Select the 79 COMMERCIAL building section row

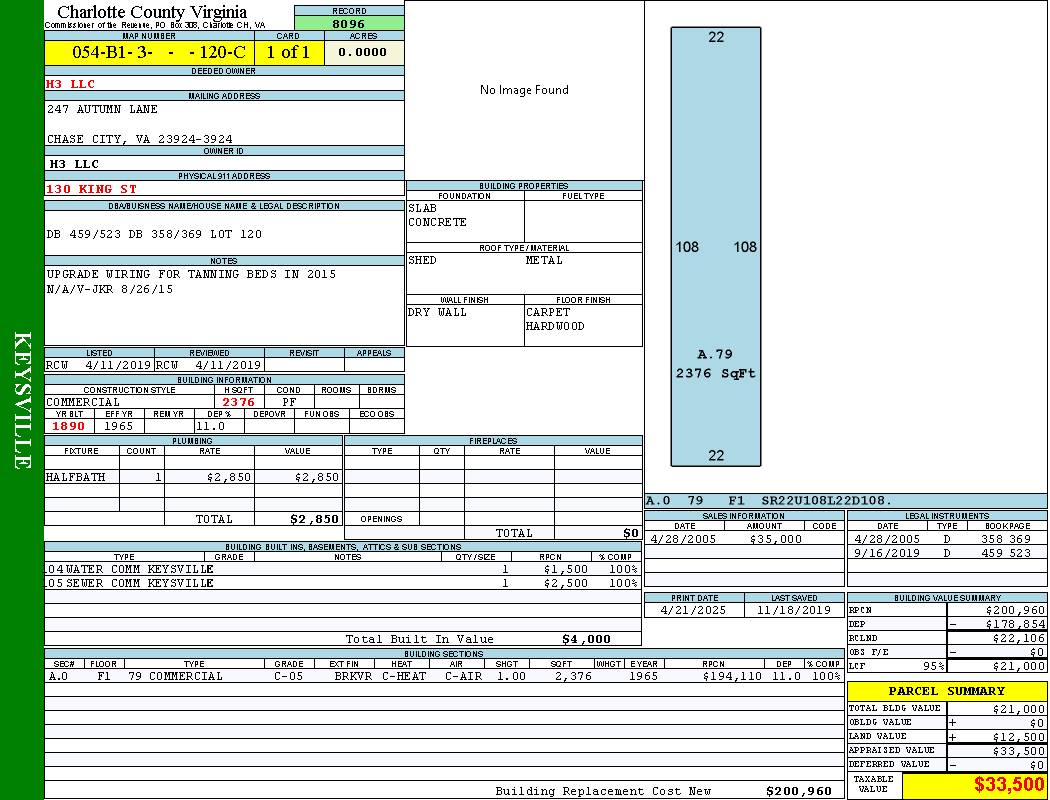[x=444, y=676]
